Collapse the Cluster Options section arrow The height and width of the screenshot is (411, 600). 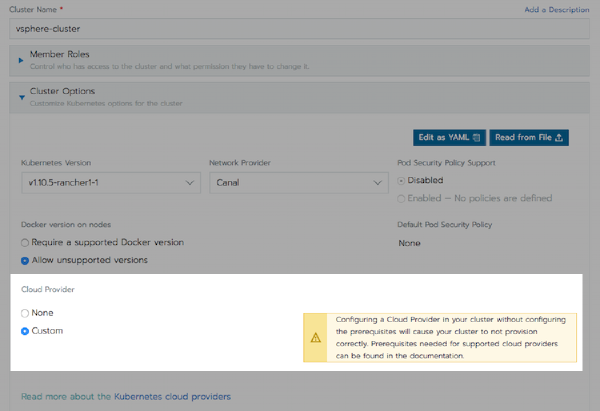click(x=22, y=97)
